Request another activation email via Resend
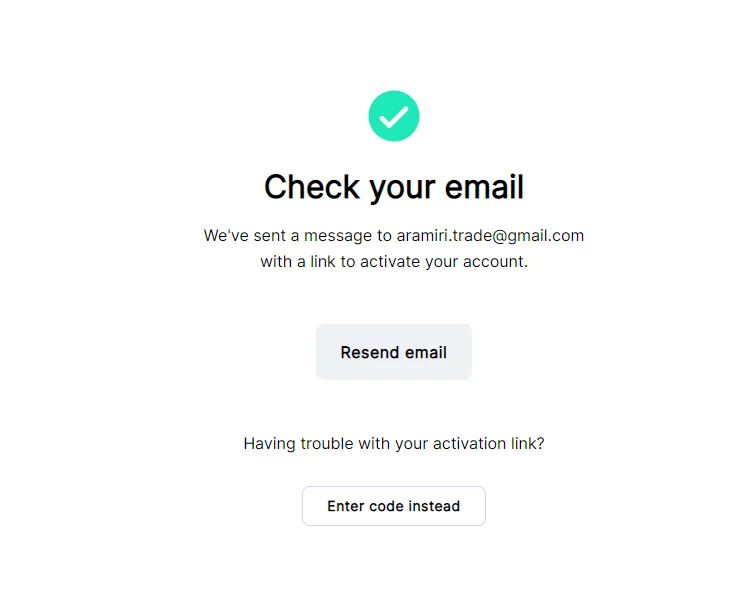This screenshot has width=738, height=606. coord(394,352)
